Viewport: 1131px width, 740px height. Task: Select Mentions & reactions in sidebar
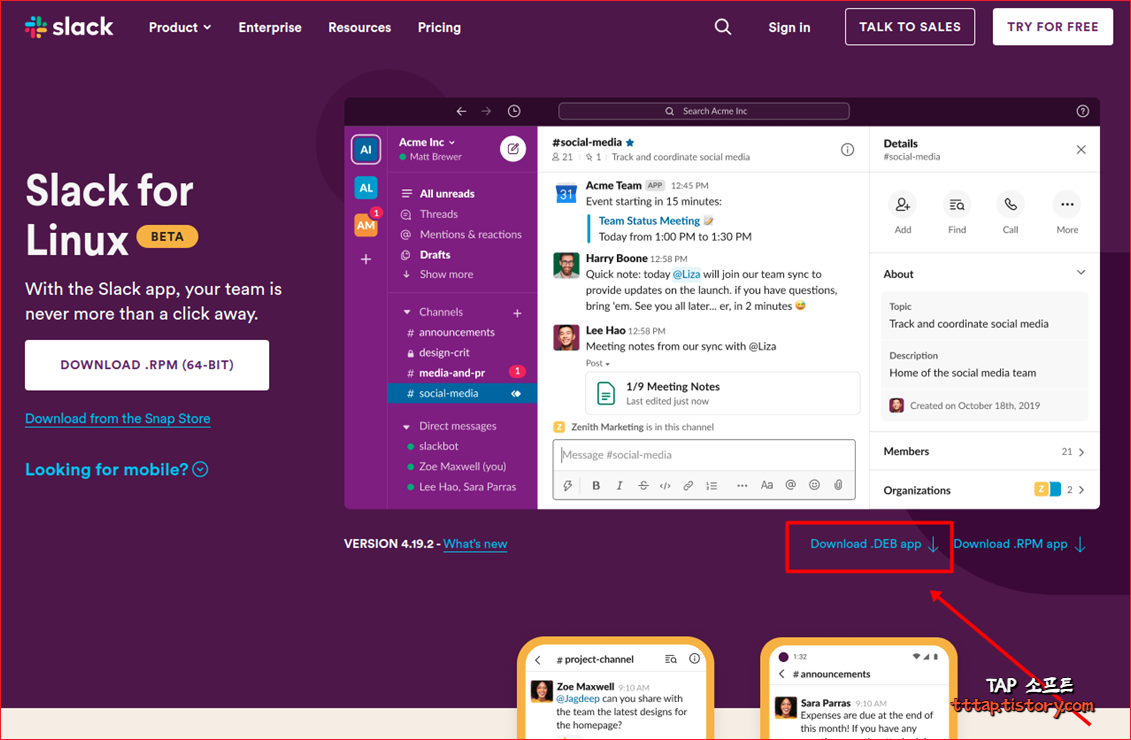click(462, 234)
